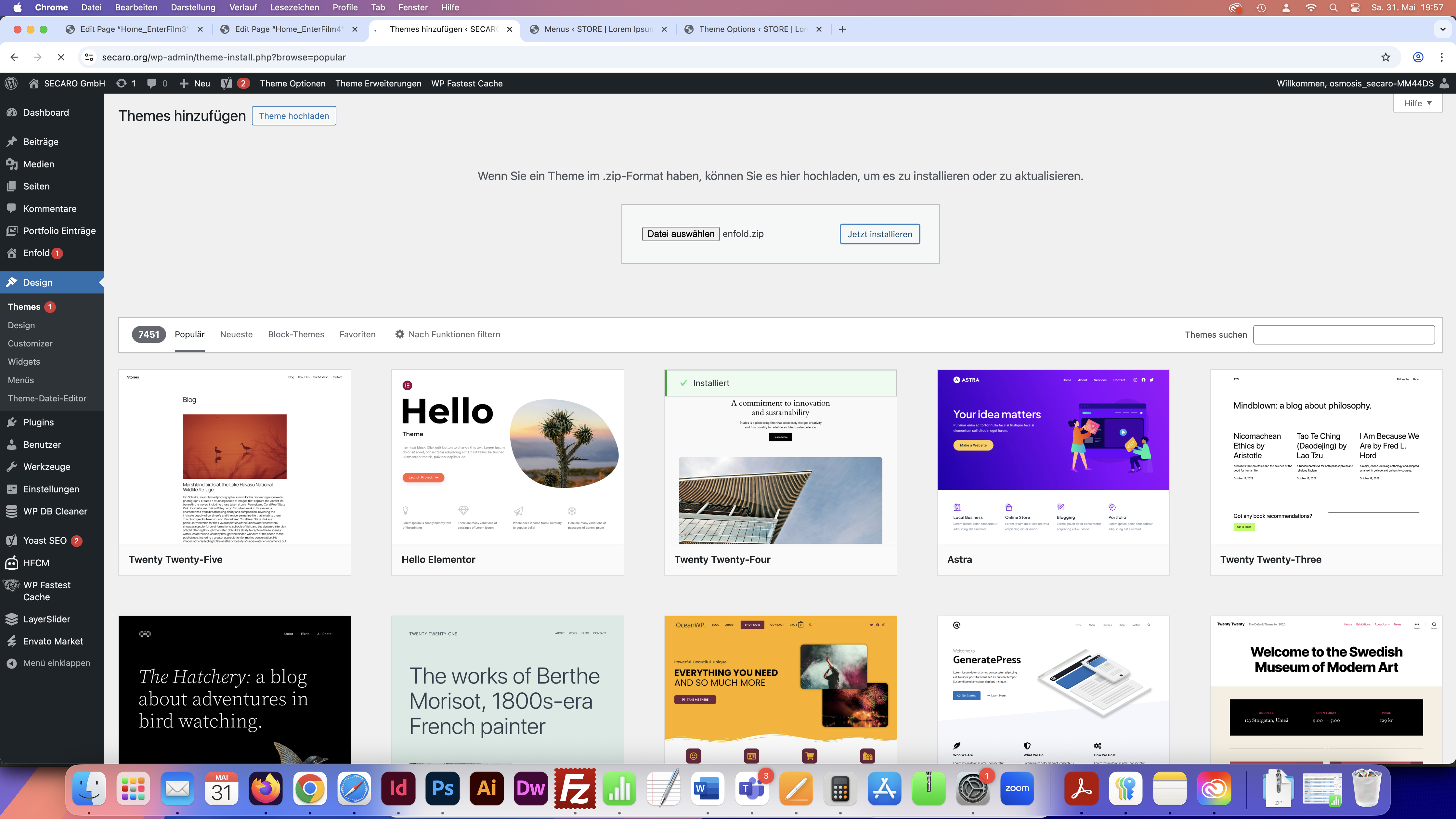The image size is (1456, 819).
Task: Open InDesign from the dock
Action: [x=398, y=788]
